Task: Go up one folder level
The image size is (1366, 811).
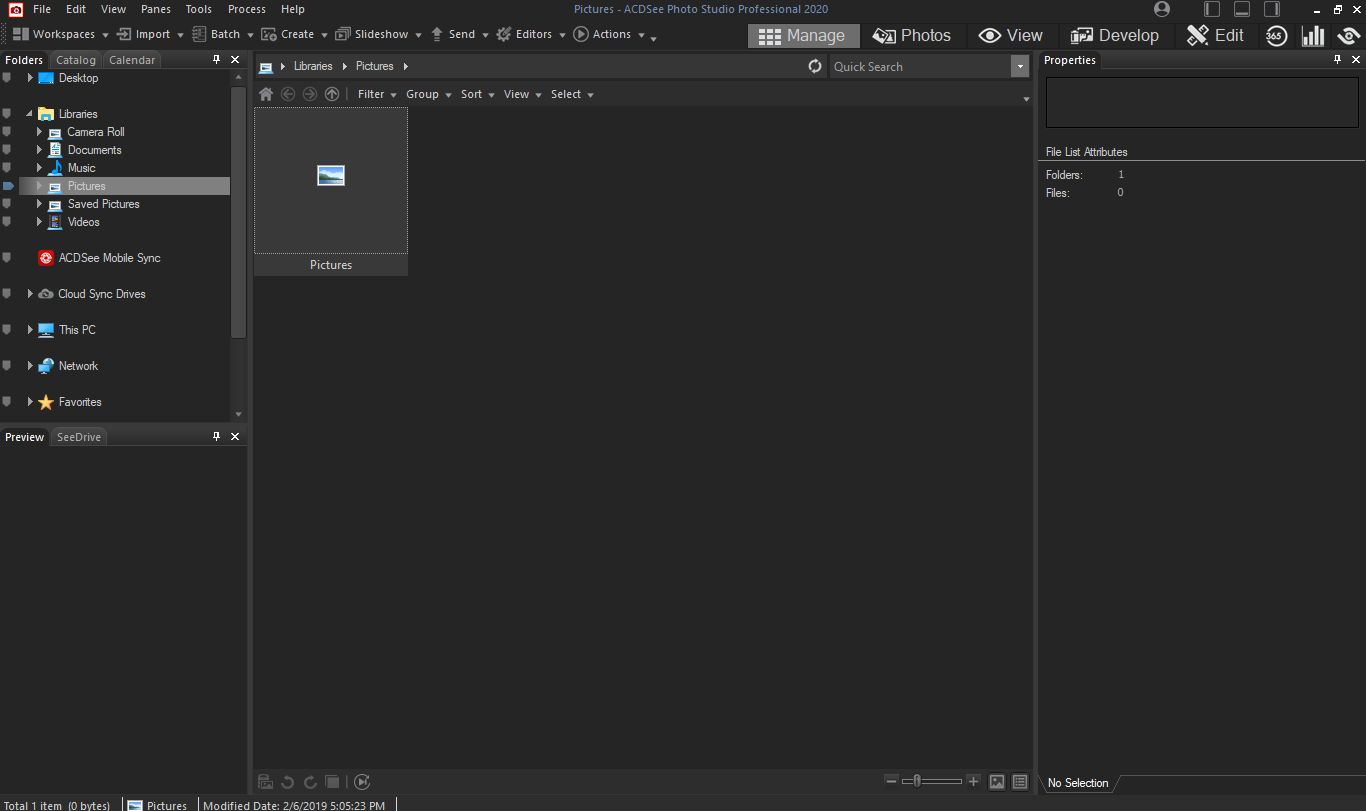Action: tap(332, 94)
